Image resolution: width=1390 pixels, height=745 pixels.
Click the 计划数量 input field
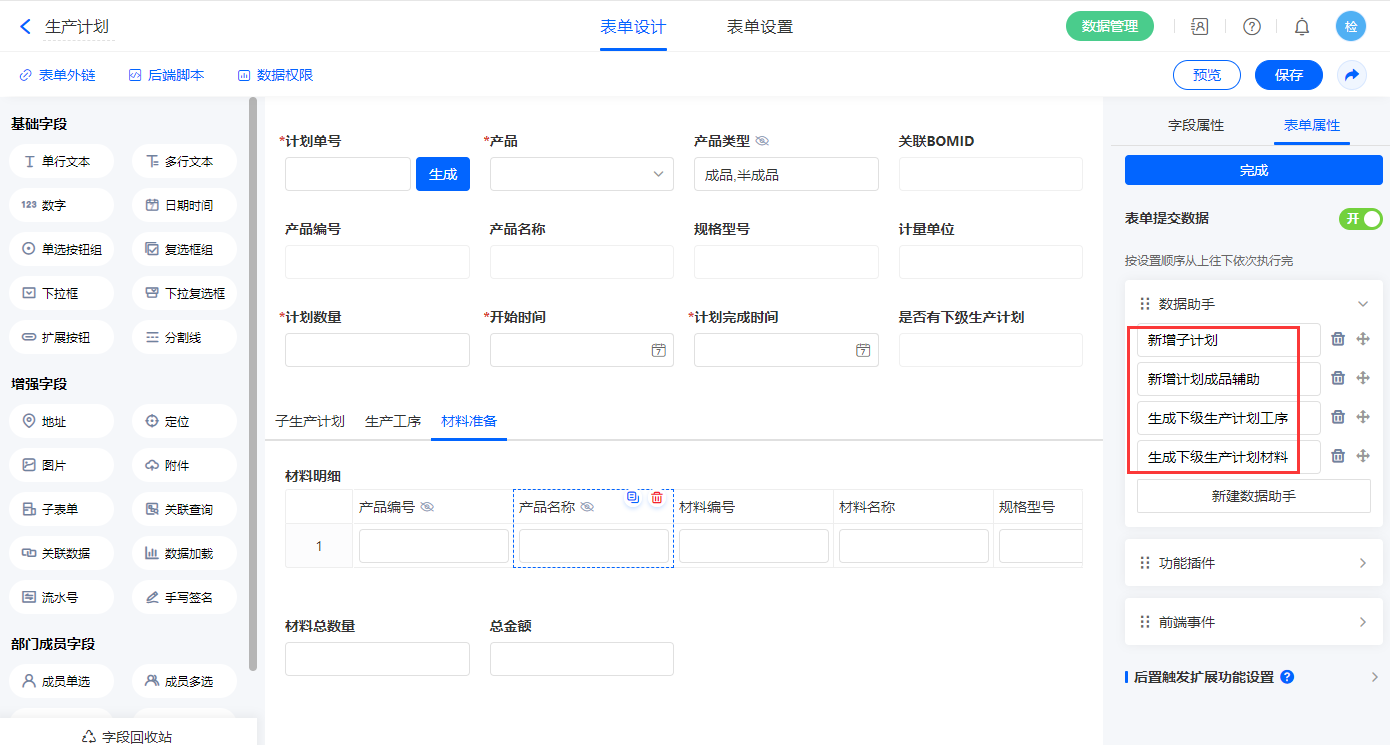377,350
